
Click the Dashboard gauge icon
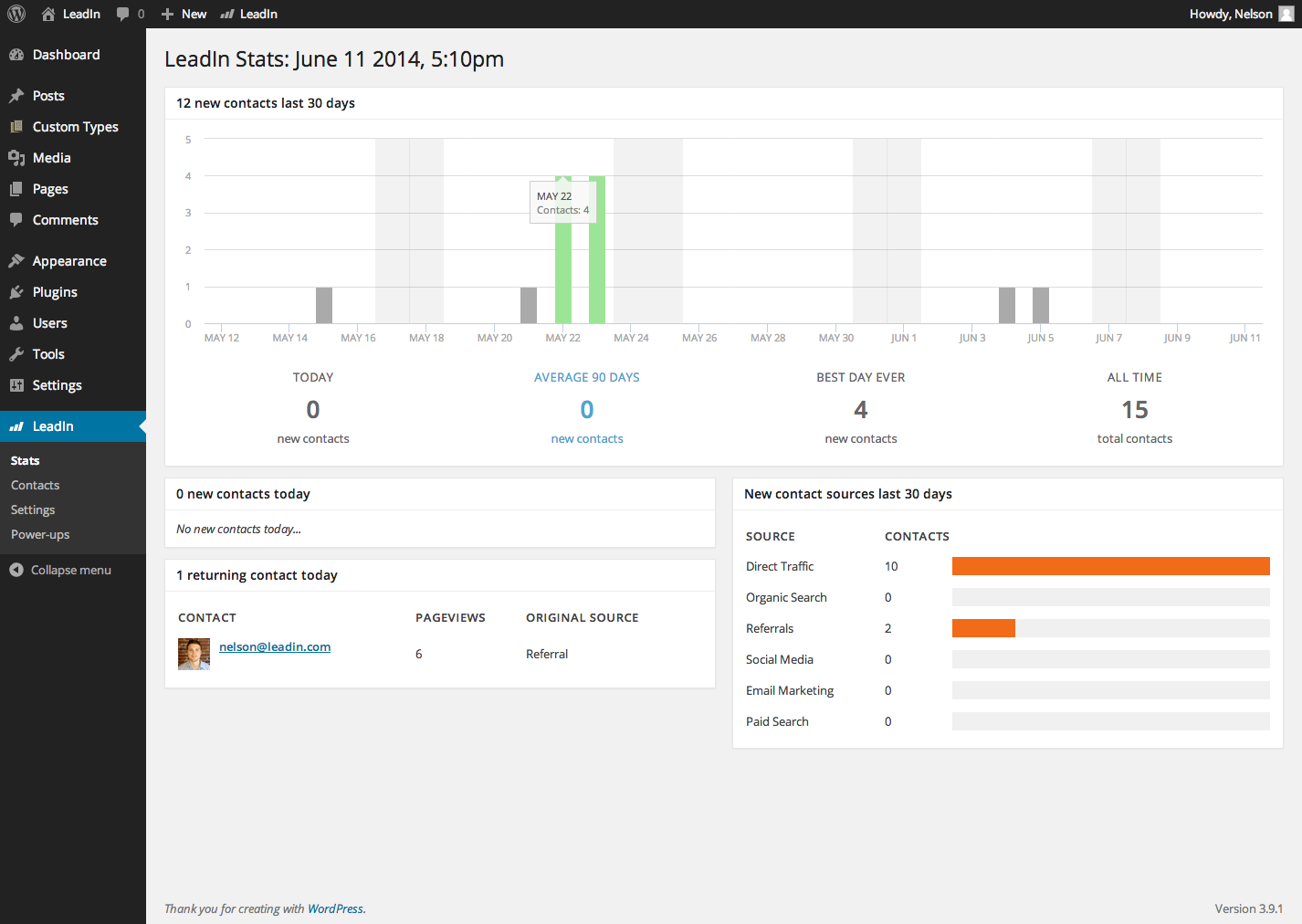(16, 55)
